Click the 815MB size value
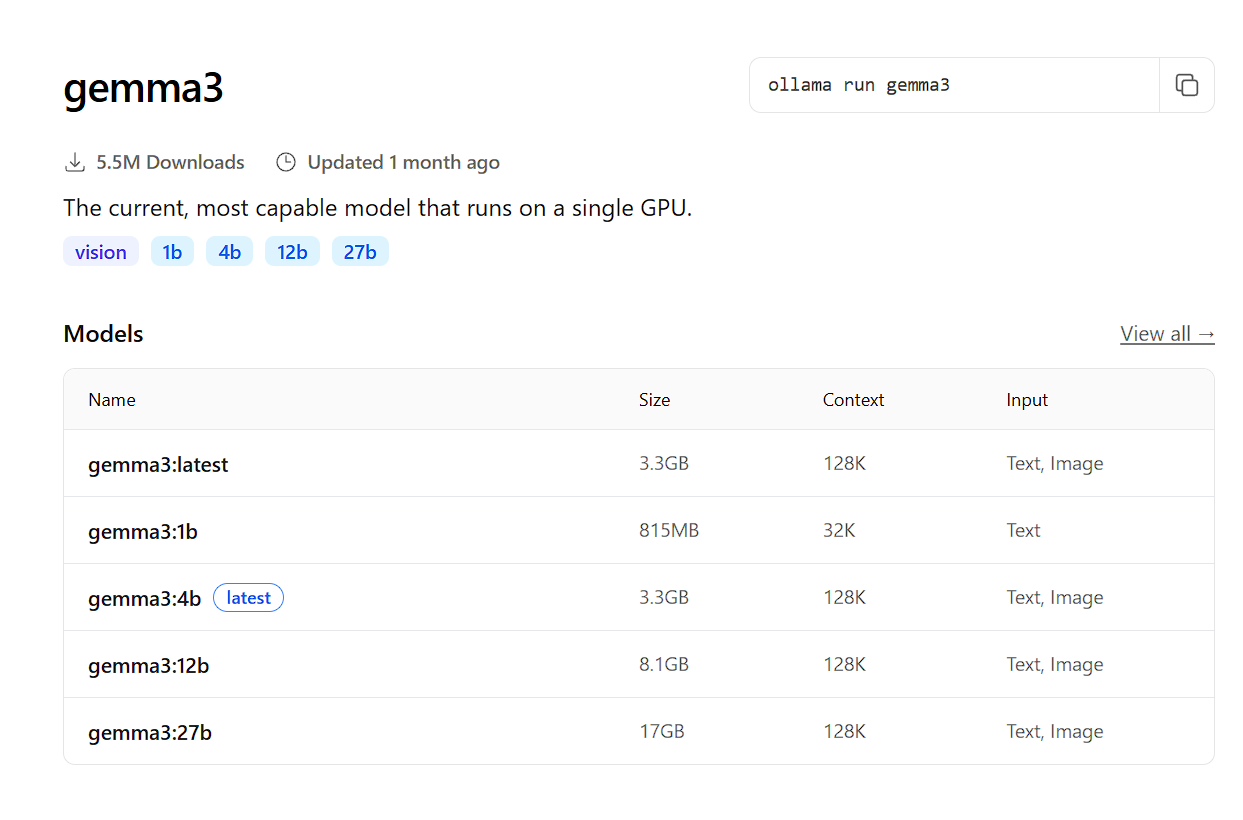Viewport: 1243px width, 820px height. click(x=669, y=531)
